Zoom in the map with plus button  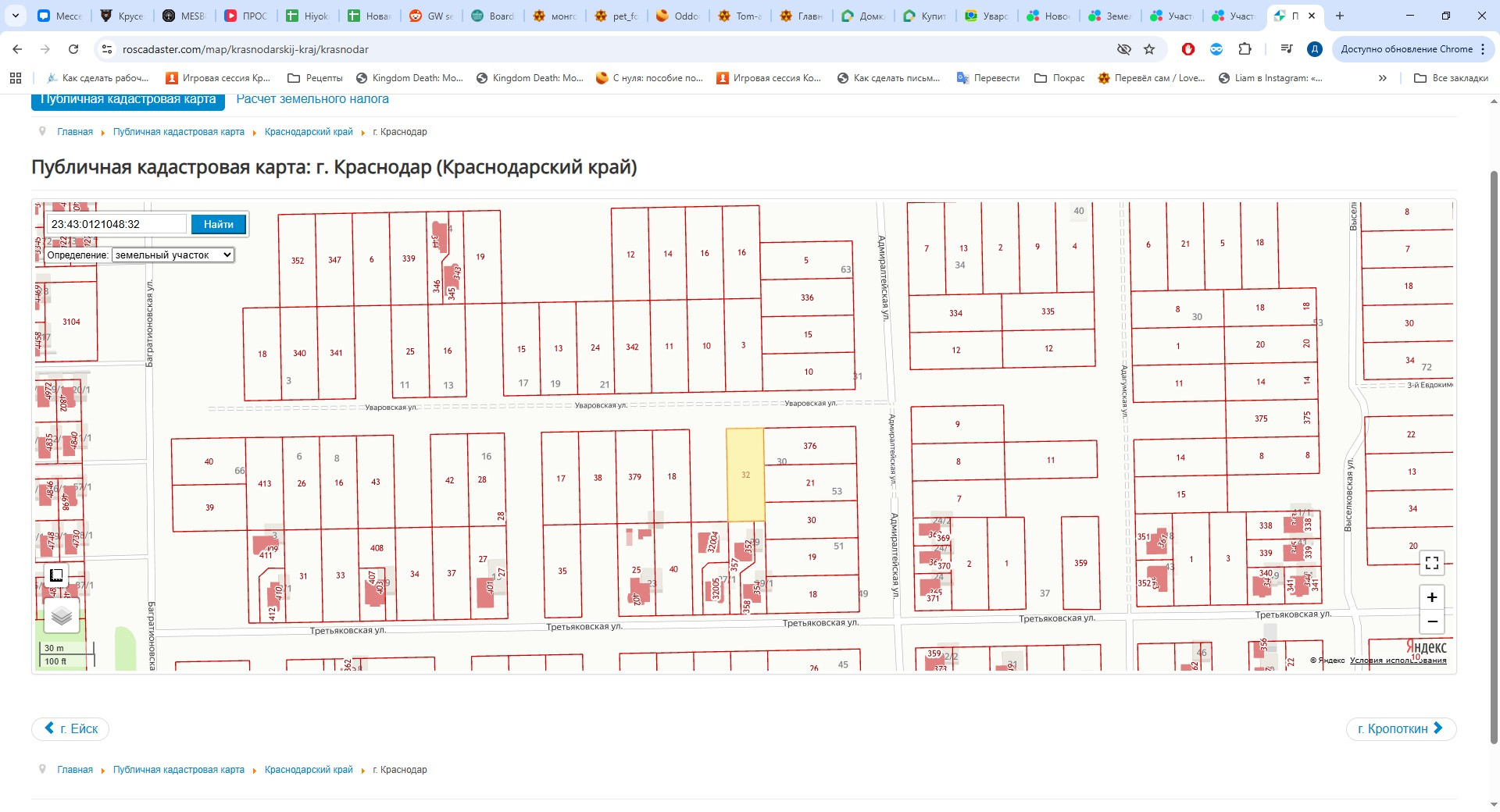point(1431,597)
